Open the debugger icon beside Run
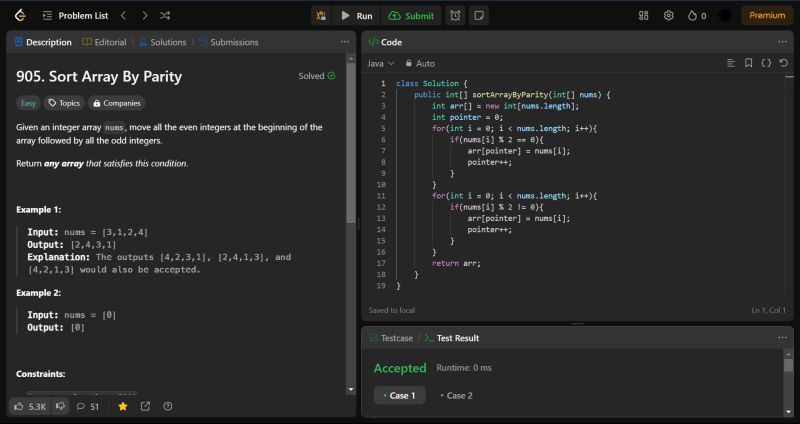The height and width of the screenshot is (424, 800). (x=320, y=16)
